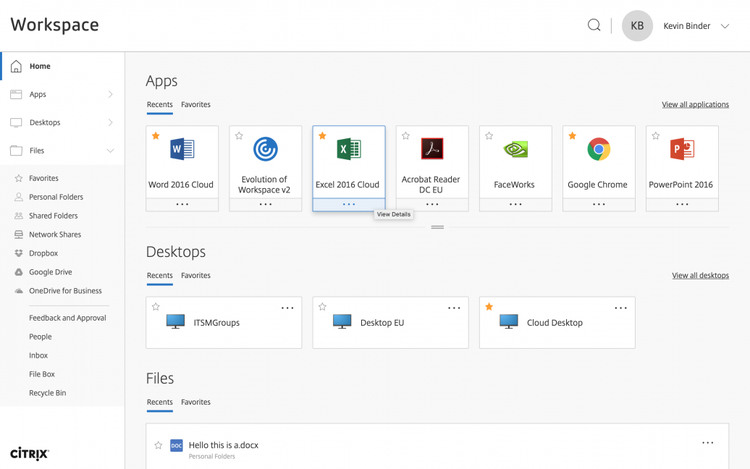Image resolution: width=750 pixels, height=469 pixels.
Task: Open options dots for Hello this is a.docx
Action: pyautogui.click(x=707, y=443)
